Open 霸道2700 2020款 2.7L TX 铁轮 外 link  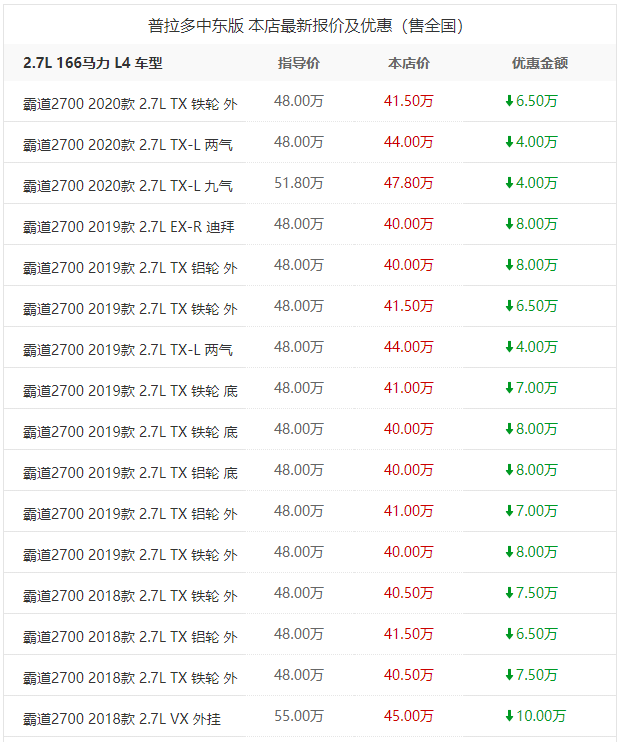[x=130, y=101]
